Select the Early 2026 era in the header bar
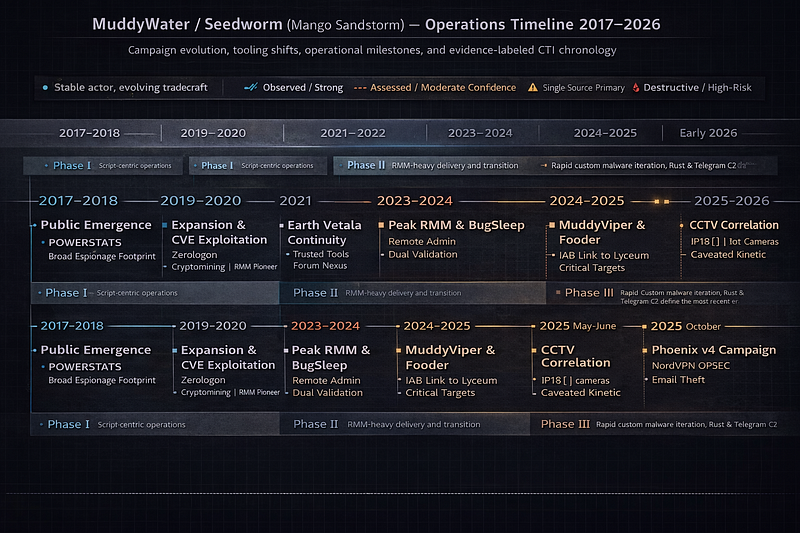 pos(708,133)
